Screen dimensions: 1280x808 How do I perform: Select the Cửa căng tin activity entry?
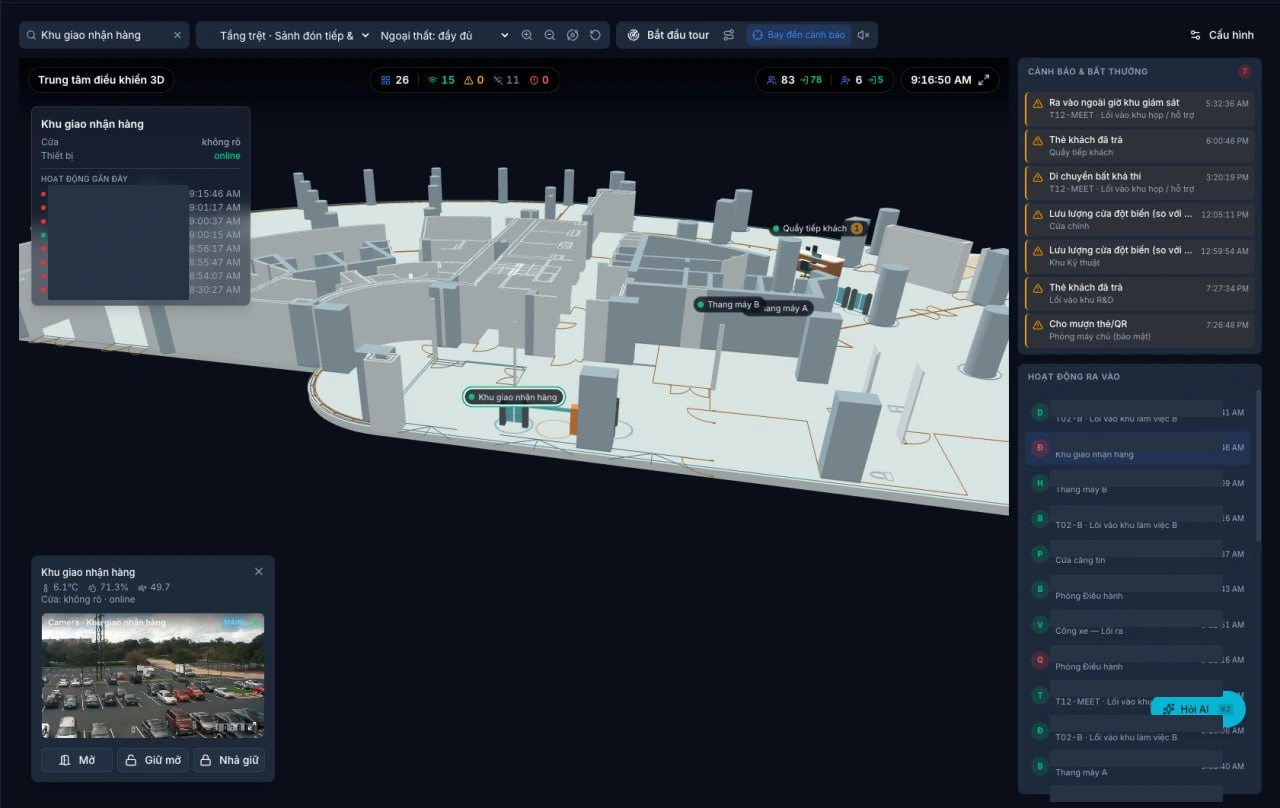coord(1138,554)
